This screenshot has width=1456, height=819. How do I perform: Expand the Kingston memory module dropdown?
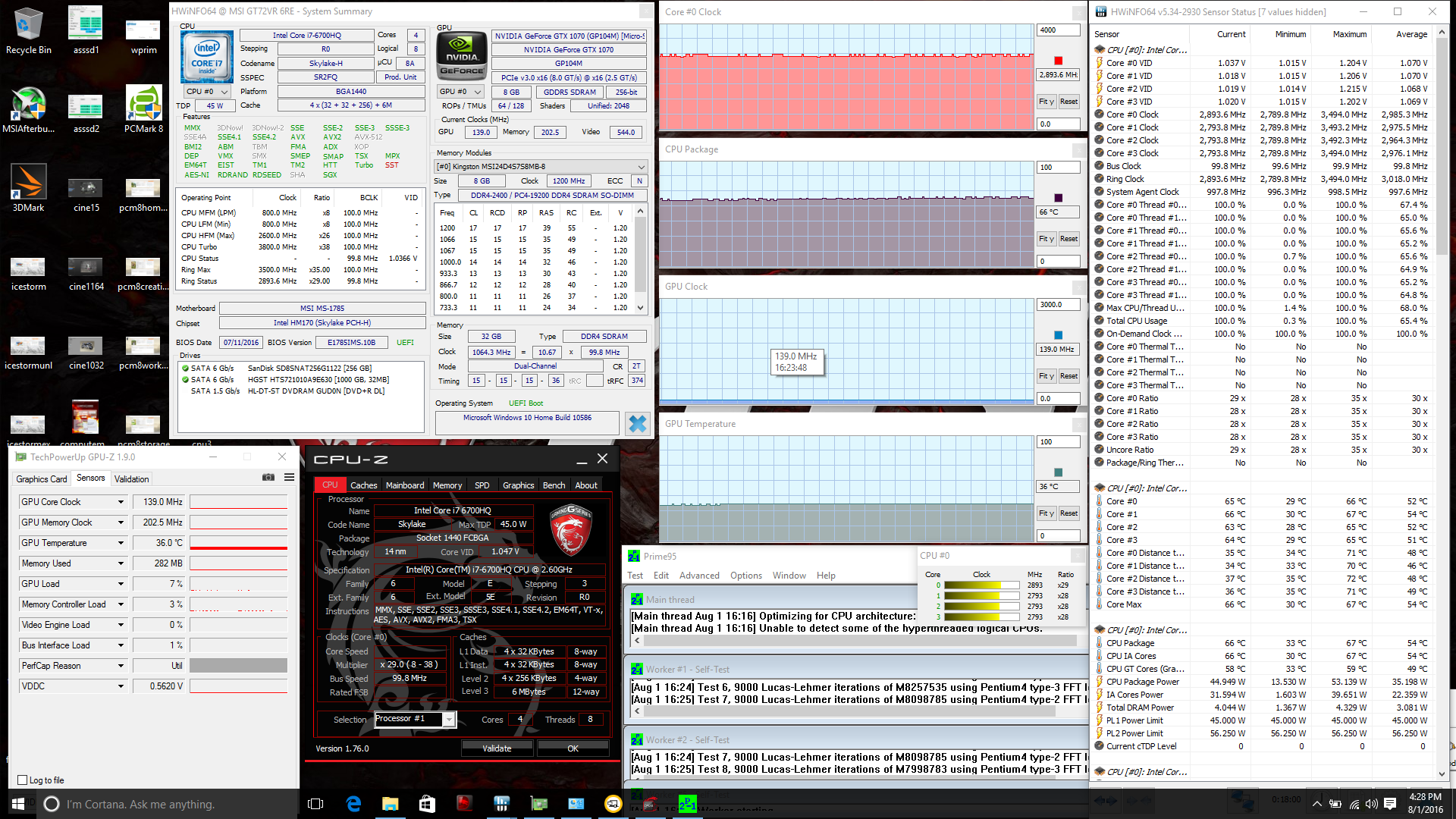(x=541, y=167)
